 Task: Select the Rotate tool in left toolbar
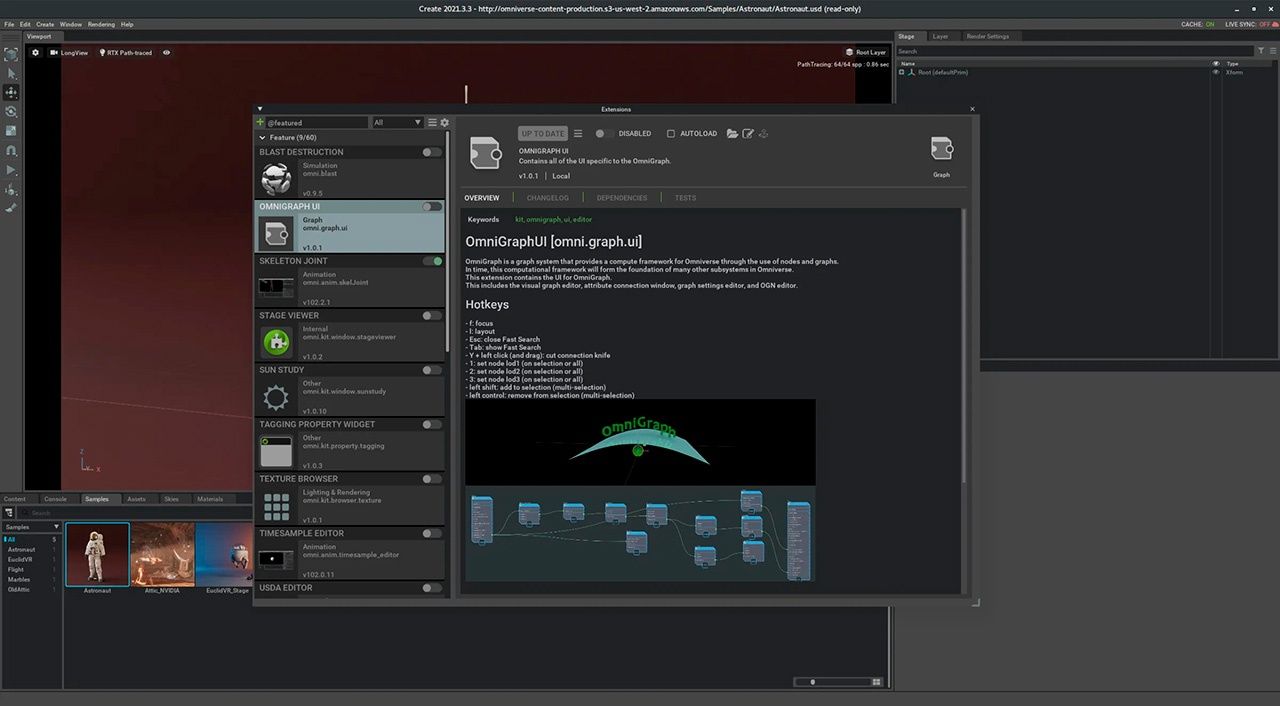point(11,111)
